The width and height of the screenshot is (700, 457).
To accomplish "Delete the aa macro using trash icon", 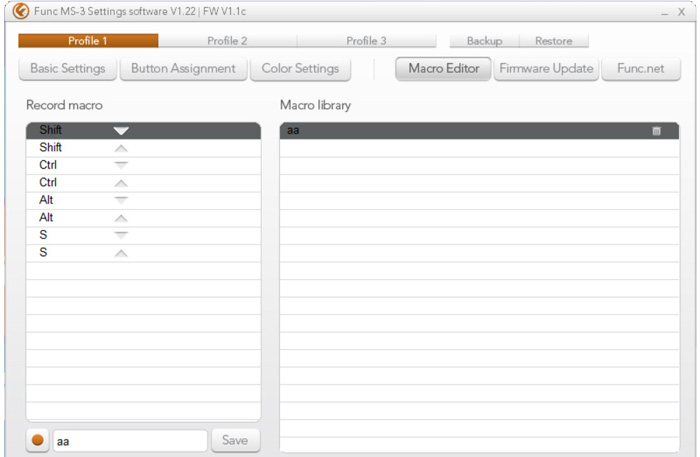I will pyautogui.click(x=657, y=131).
